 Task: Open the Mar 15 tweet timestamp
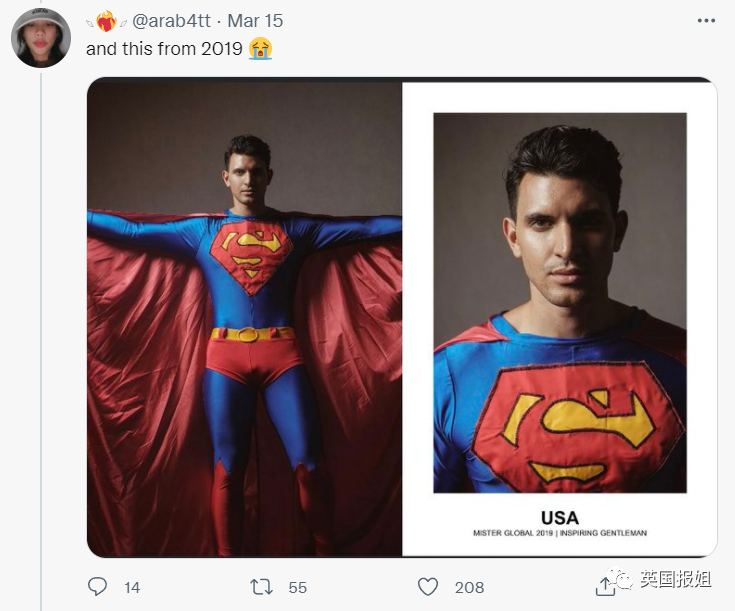[x=255, y=21]
